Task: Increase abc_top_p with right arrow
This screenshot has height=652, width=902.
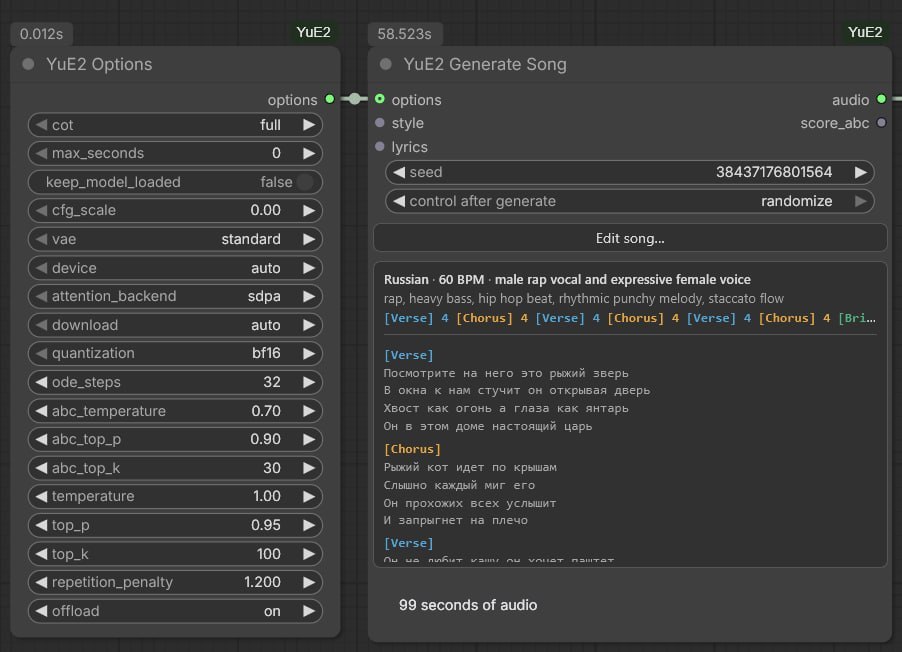Action: tap(309, 439)
